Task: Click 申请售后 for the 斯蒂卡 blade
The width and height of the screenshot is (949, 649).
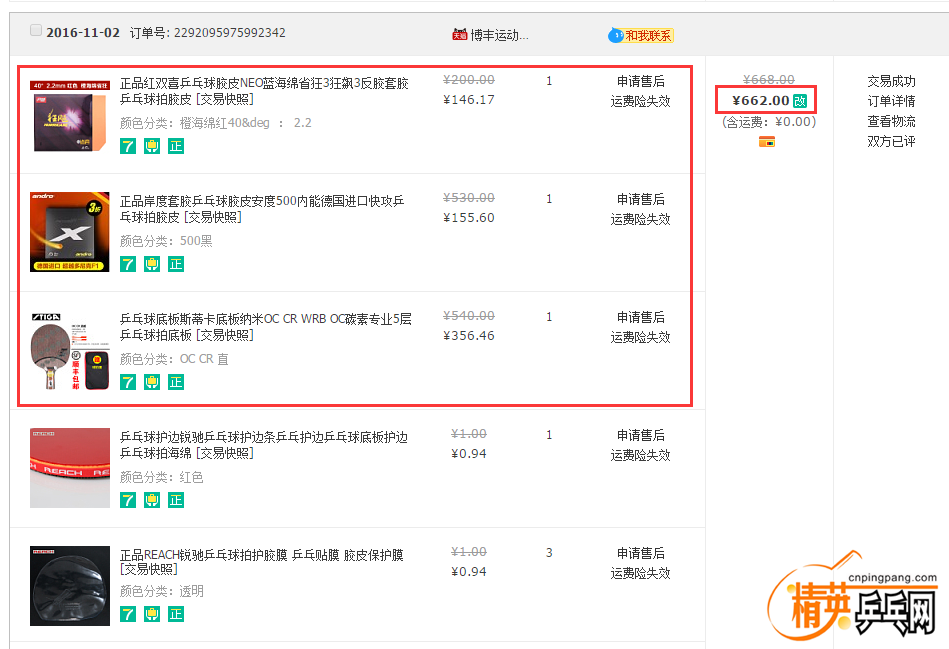Action: coord(640,317)
